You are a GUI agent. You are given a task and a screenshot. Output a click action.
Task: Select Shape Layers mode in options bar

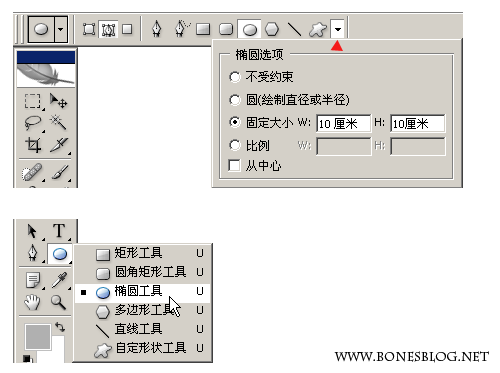pyautogui.click(x=89, y=29)
